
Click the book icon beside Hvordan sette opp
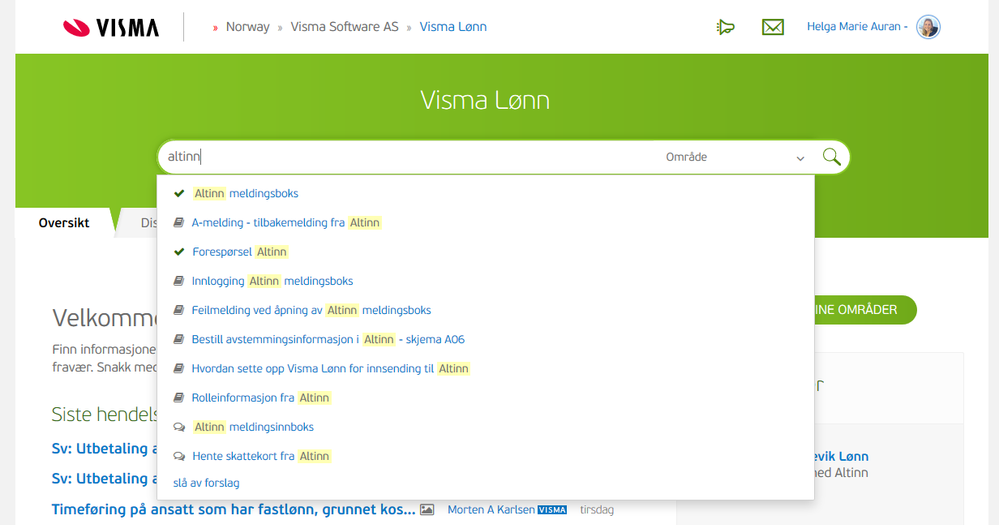[179, 368]
